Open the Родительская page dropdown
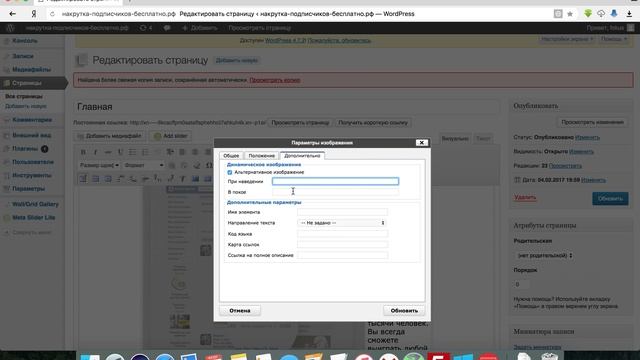Image resolution: width=640 pixels, height=360 pixels. [x=544, y=256]
